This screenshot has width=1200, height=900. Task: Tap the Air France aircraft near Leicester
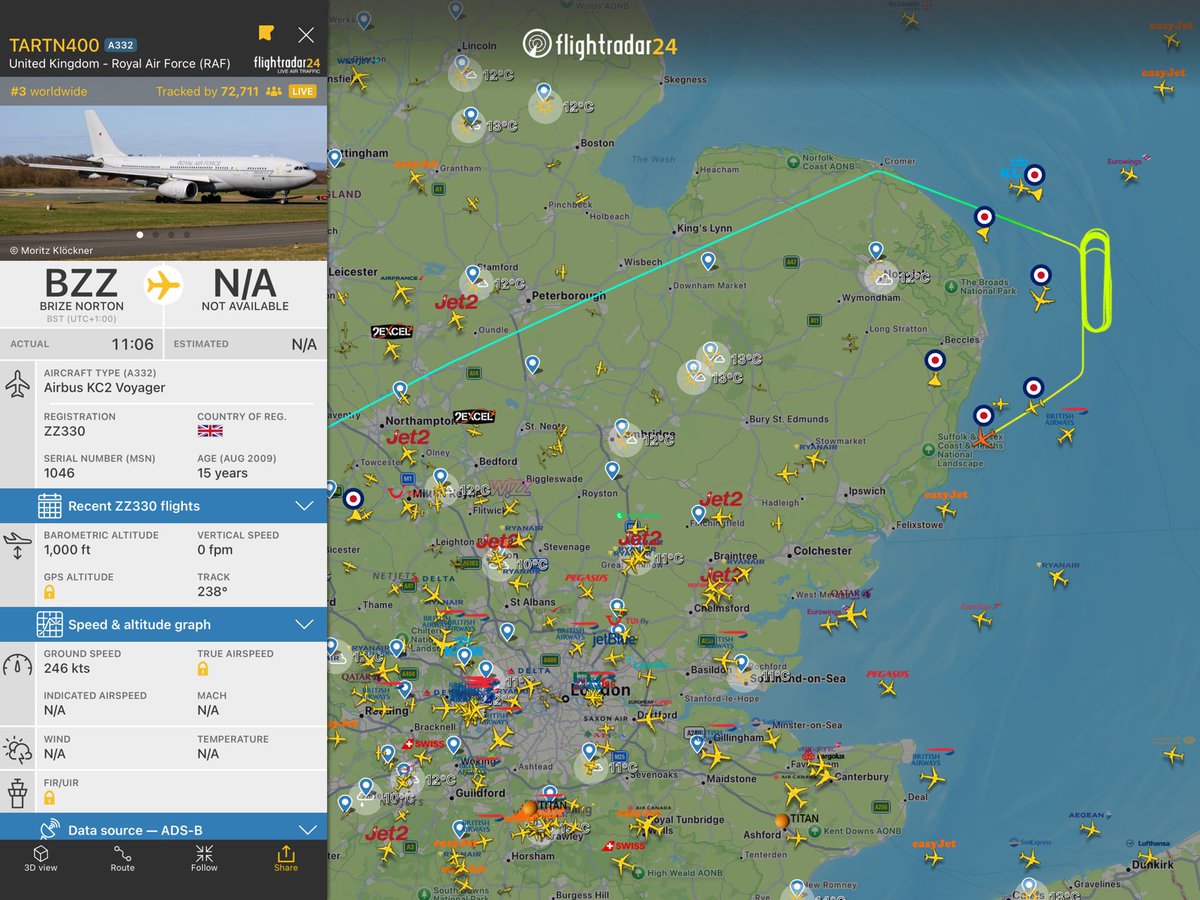tap(402, 293)
